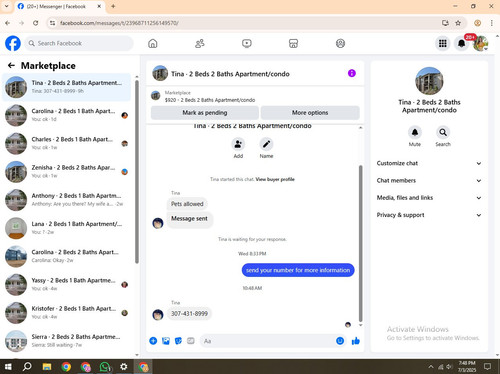This screenshot has height=374, width=500.
Task: Open Chrome's three-dot menu
Action: (x=492, y=23)
